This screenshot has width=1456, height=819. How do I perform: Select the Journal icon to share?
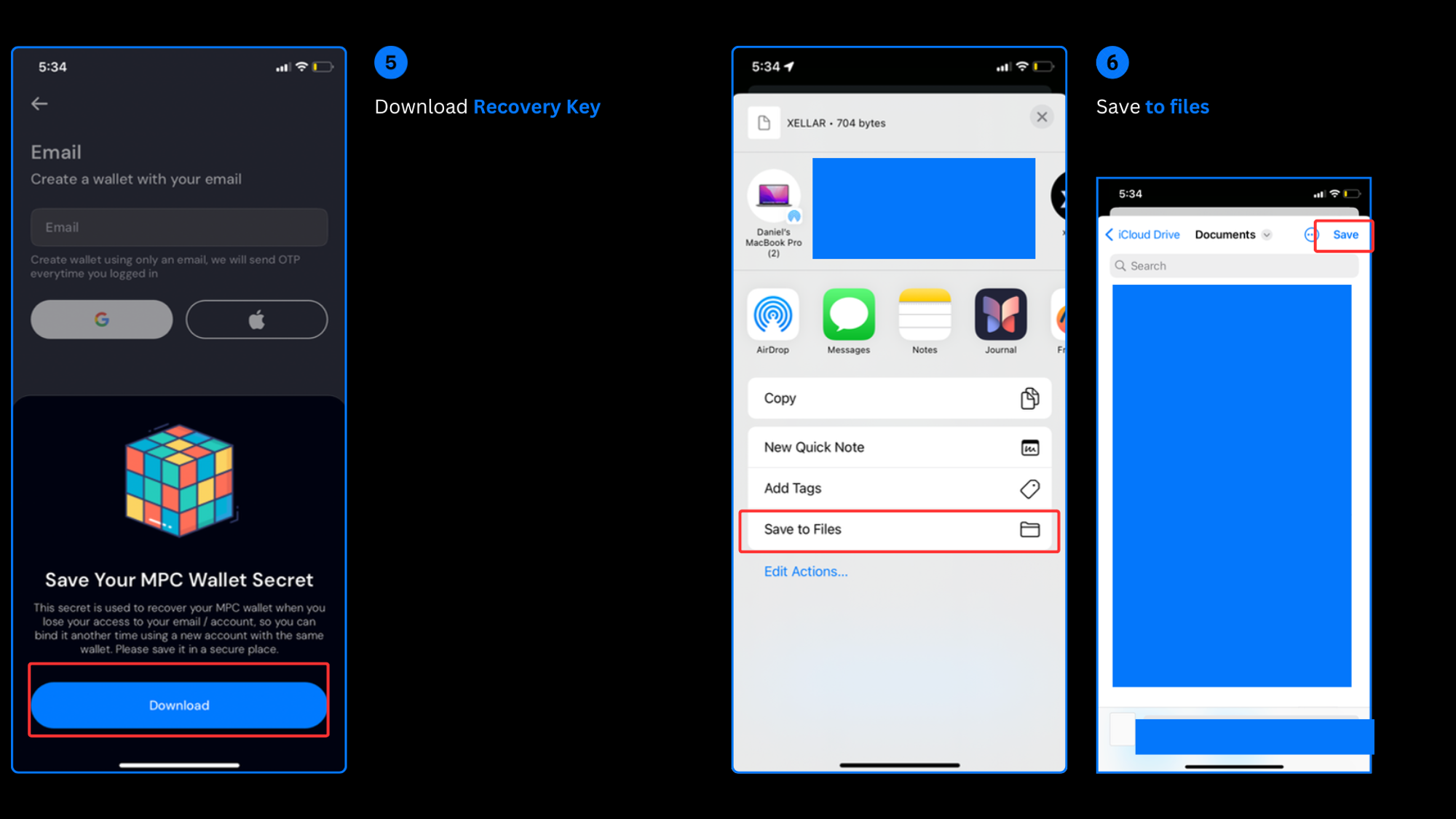1000,315
